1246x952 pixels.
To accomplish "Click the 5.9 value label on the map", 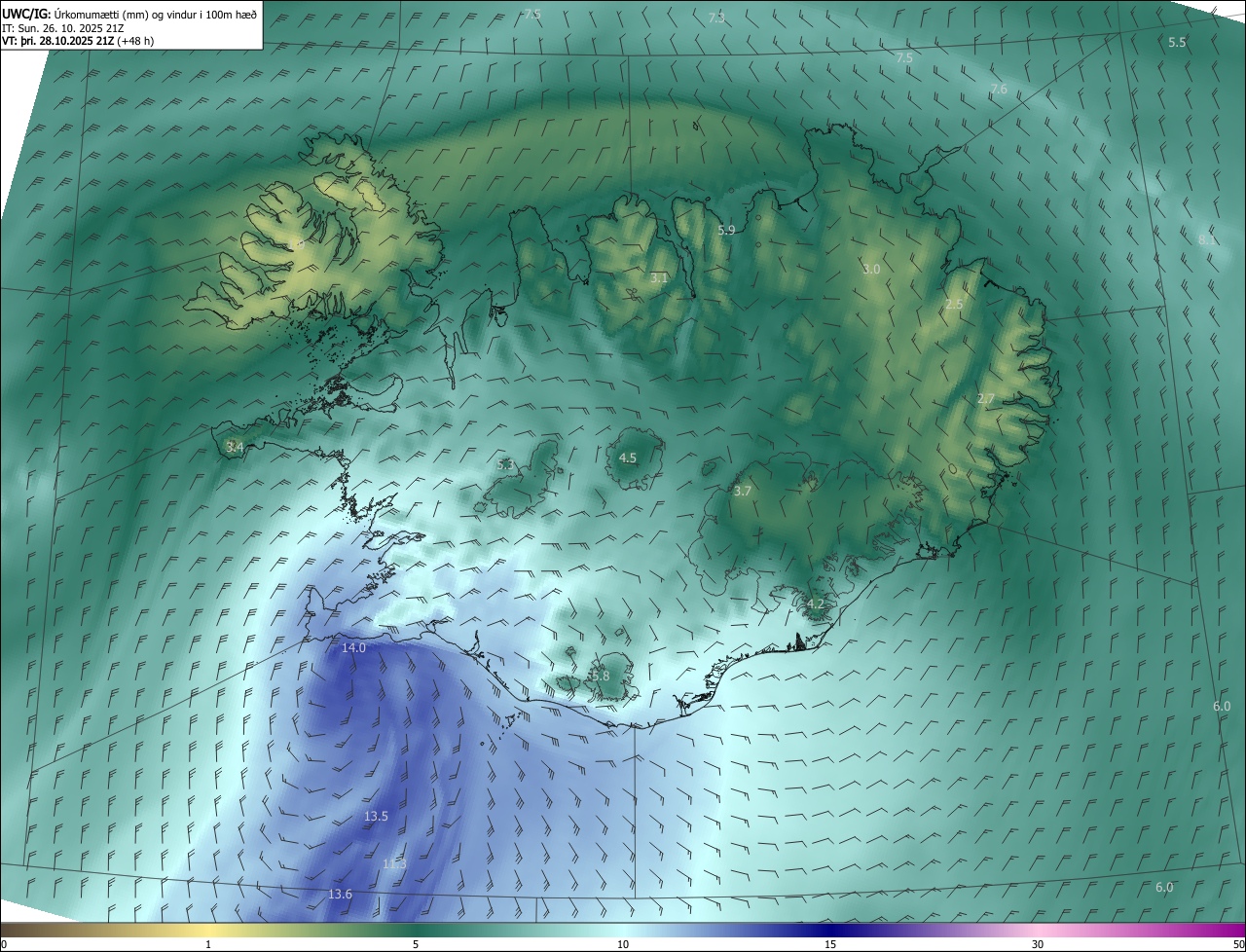I will (726, 231).
